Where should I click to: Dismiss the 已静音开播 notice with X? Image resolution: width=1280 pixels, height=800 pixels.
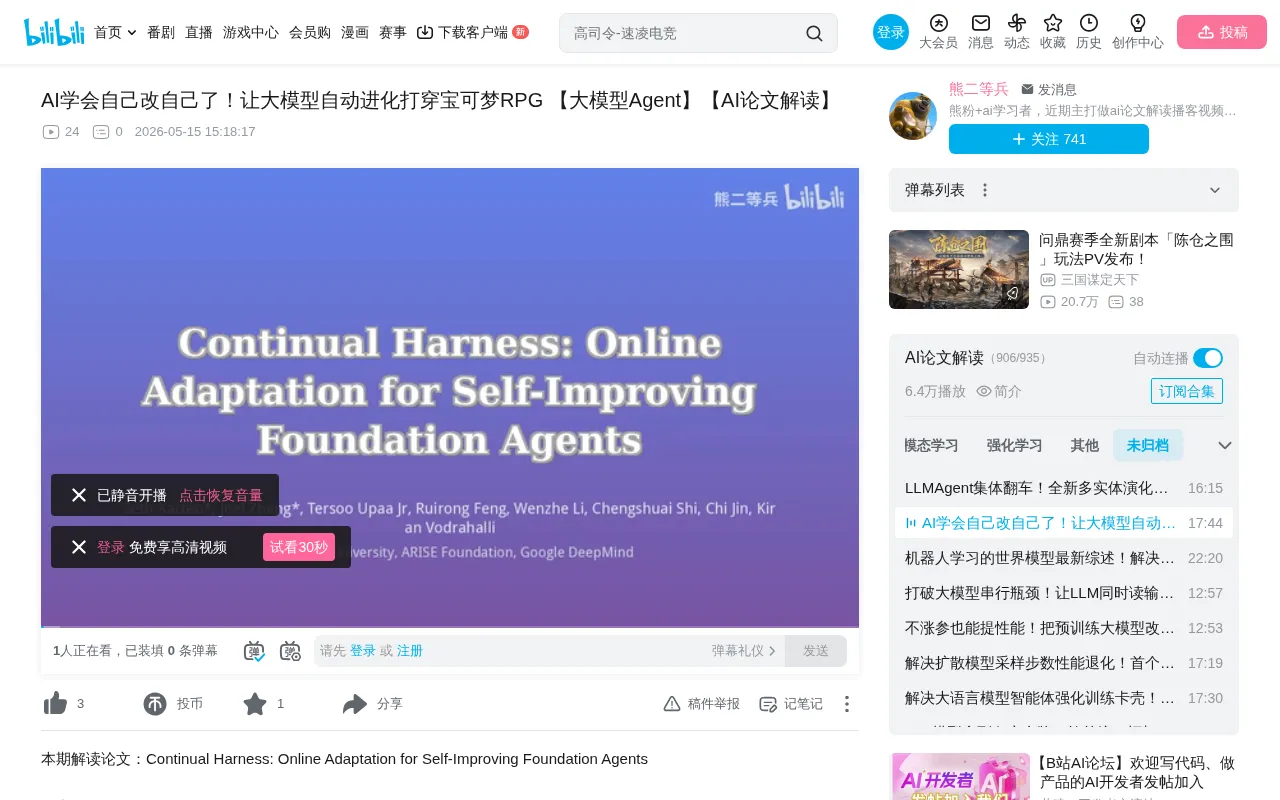79,495
